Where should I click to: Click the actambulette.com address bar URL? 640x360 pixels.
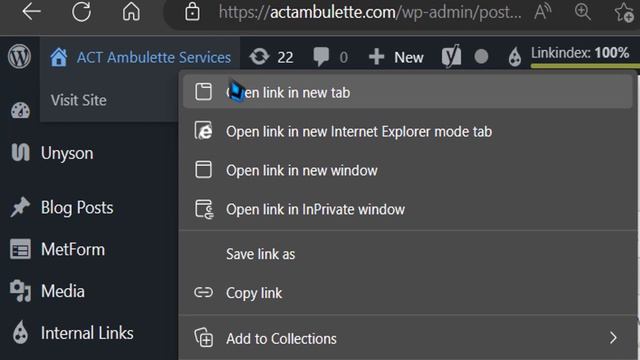pyautogui.click(x=370, y=12)
